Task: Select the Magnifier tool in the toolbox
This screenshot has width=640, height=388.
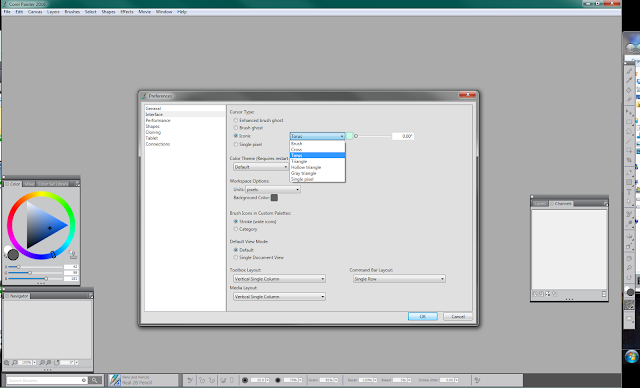Action: (x=629, y=268)
